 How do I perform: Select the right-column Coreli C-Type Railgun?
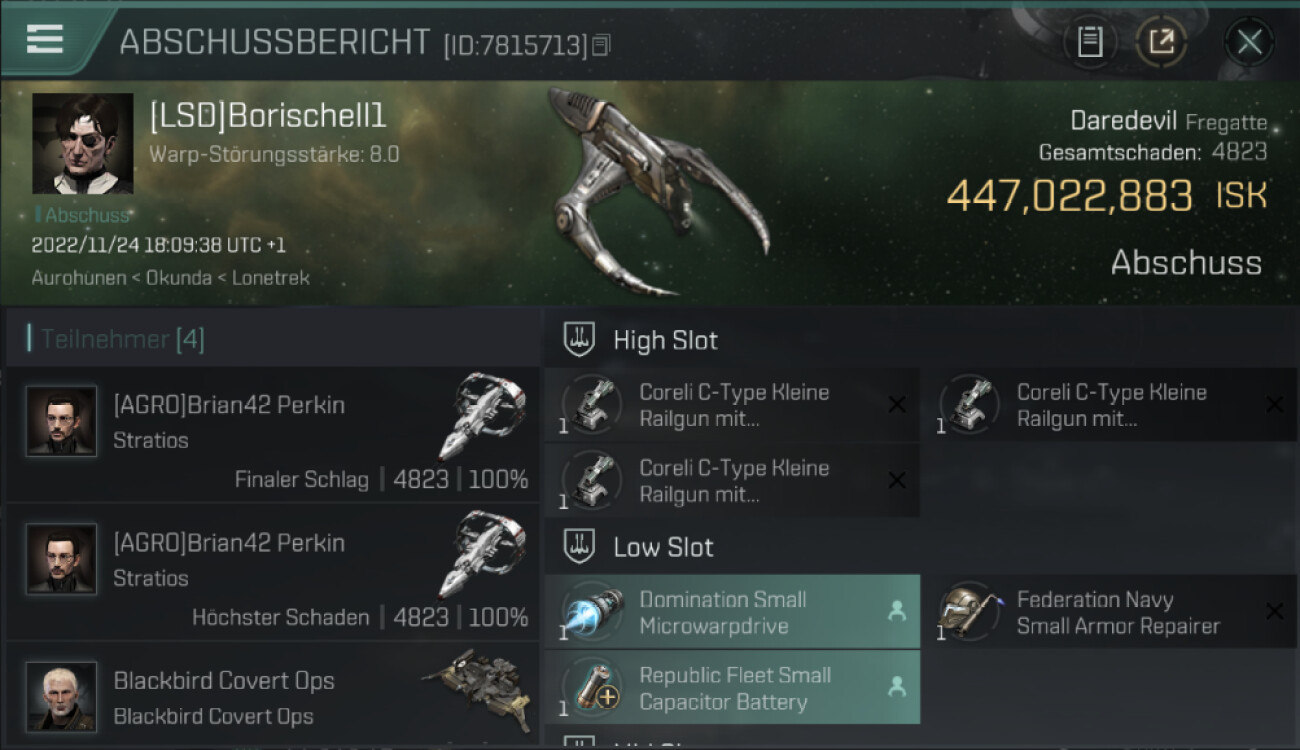[1110, 405]
